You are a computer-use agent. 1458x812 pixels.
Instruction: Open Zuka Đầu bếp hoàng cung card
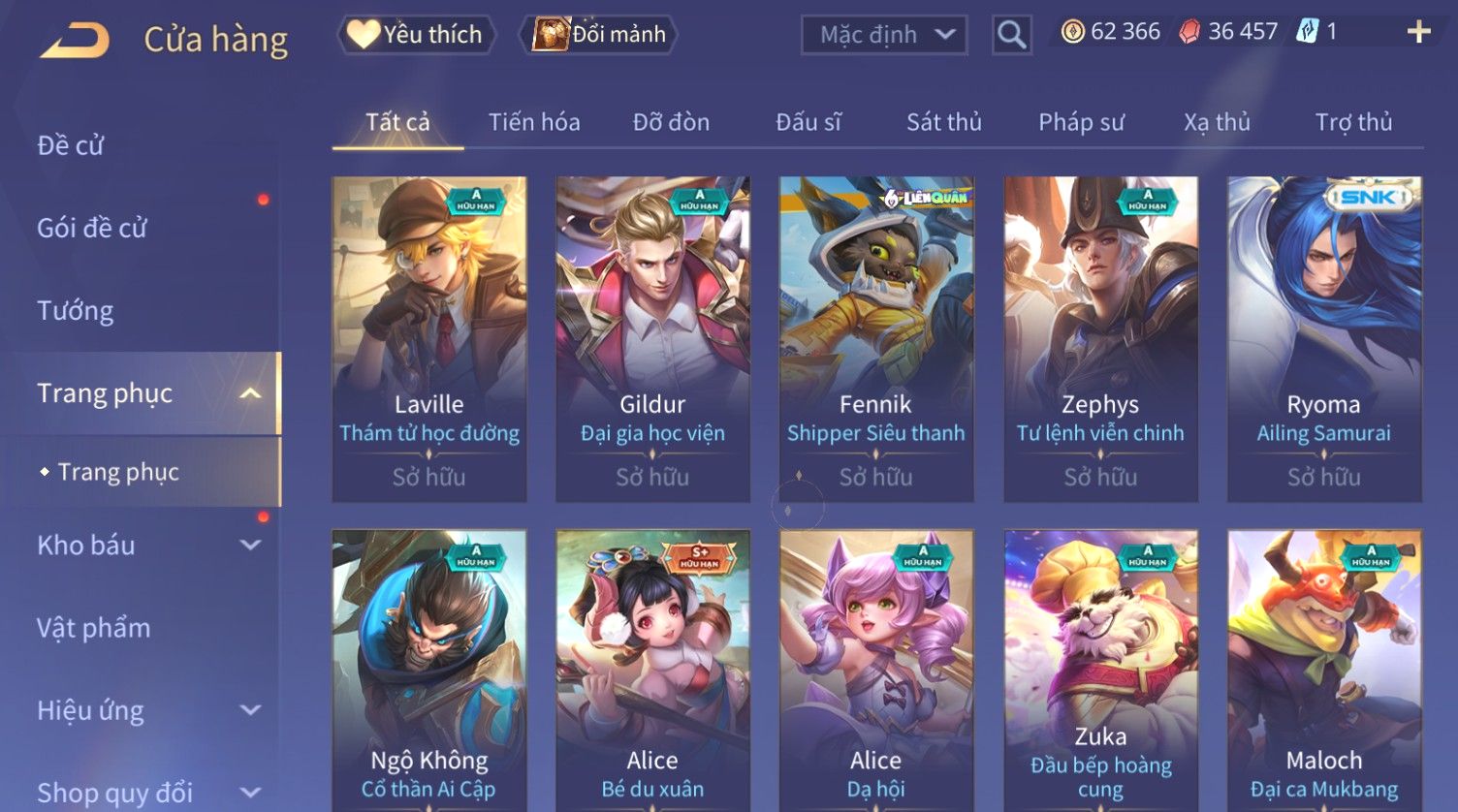click(x=1100, y=671)
